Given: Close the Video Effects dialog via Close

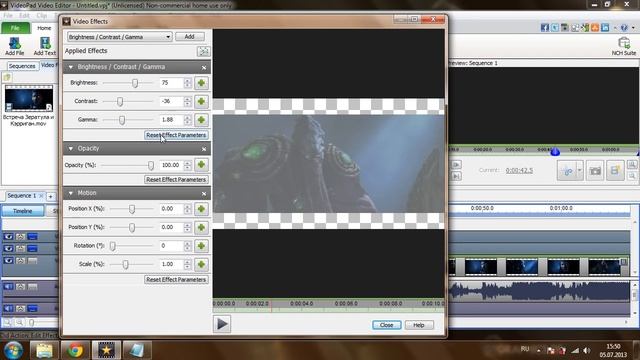Looking at the screenshot, I should coord(387,325).
